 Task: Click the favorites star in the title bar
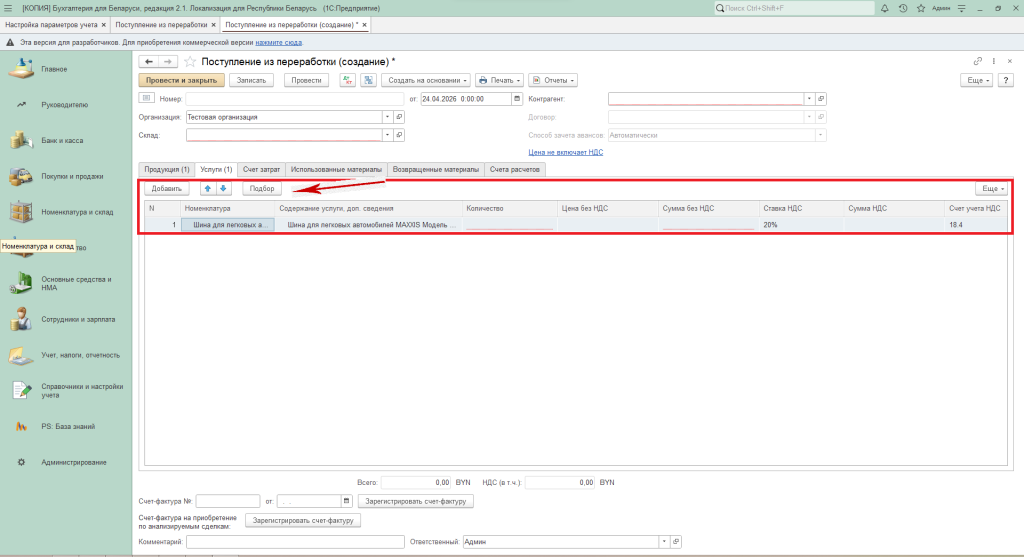[x=919, y=8]
